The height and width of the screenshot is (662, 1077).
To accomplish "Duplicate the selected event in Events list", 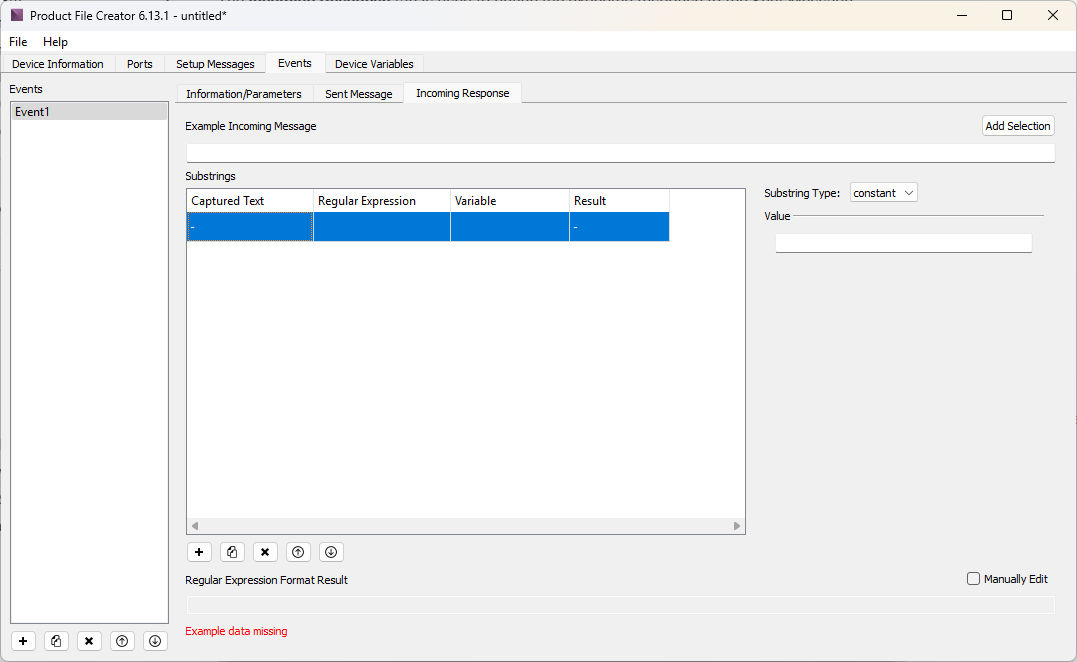I will point(57,641).
